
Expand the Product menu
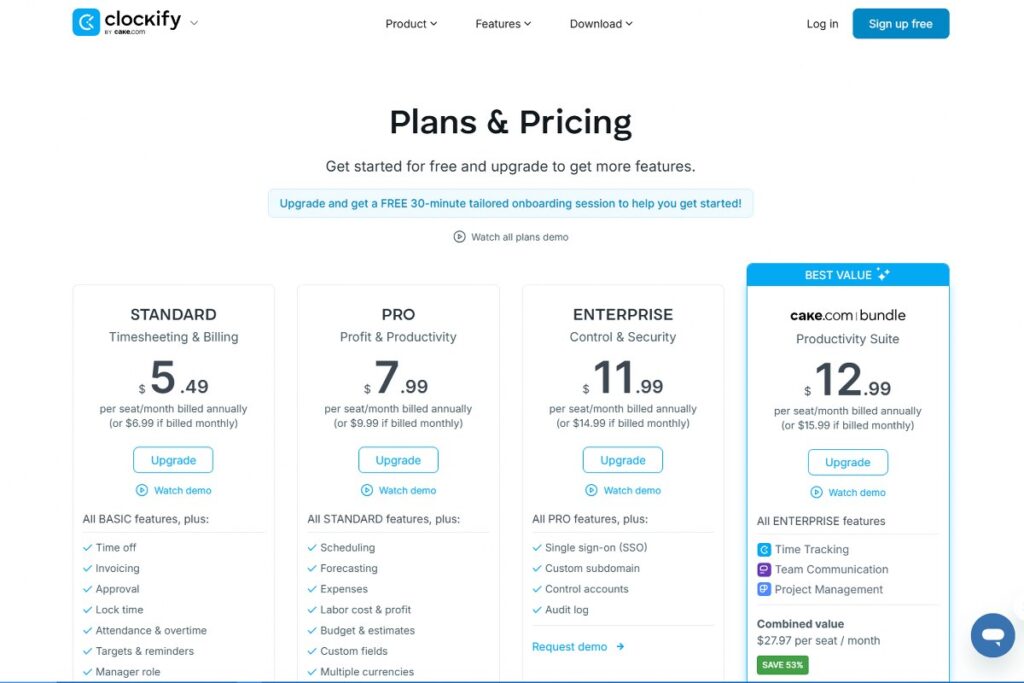click(411, 24)
